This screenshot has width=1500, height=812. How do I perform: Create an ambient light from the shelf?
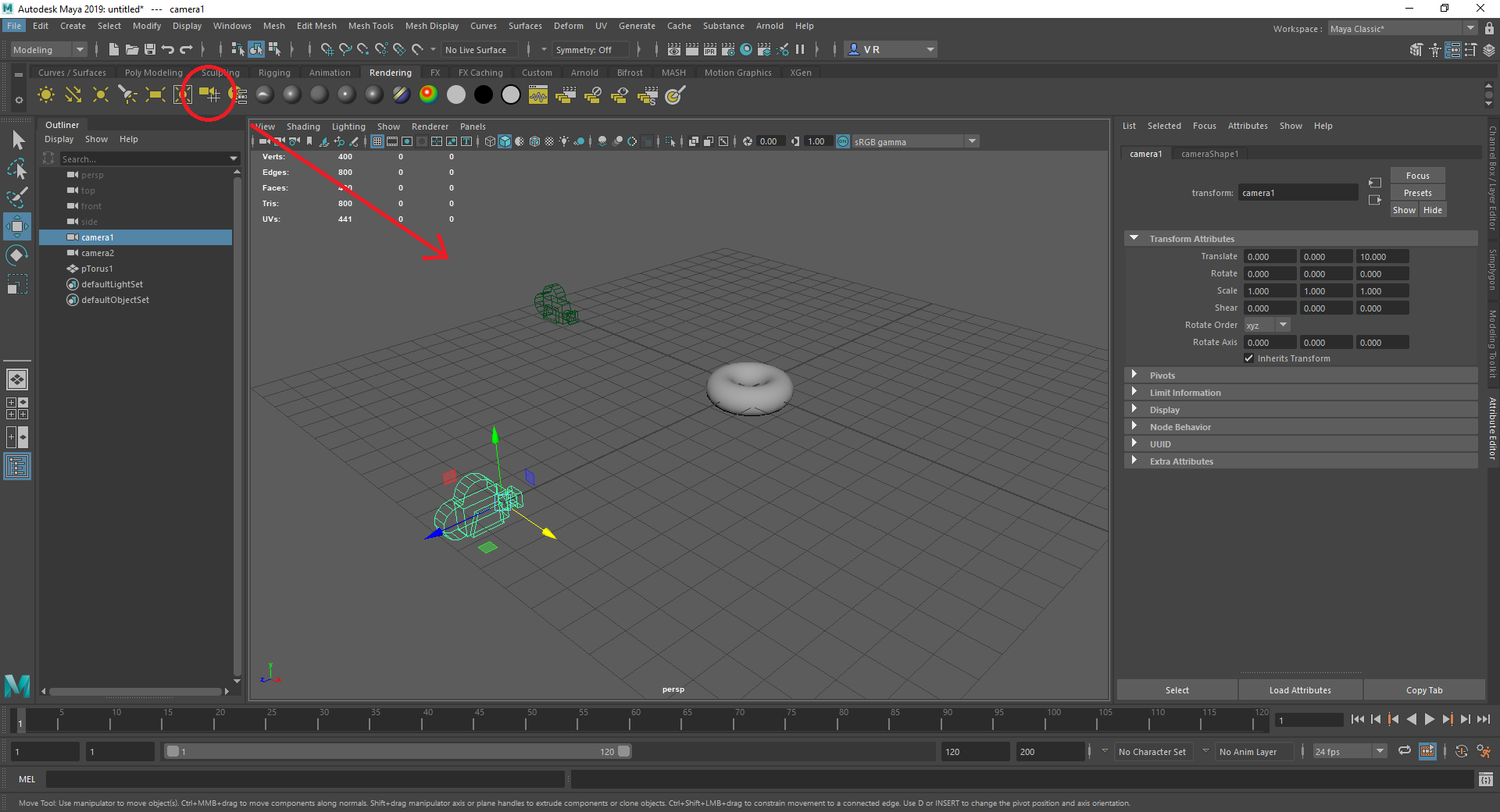[x=46, y=94]
